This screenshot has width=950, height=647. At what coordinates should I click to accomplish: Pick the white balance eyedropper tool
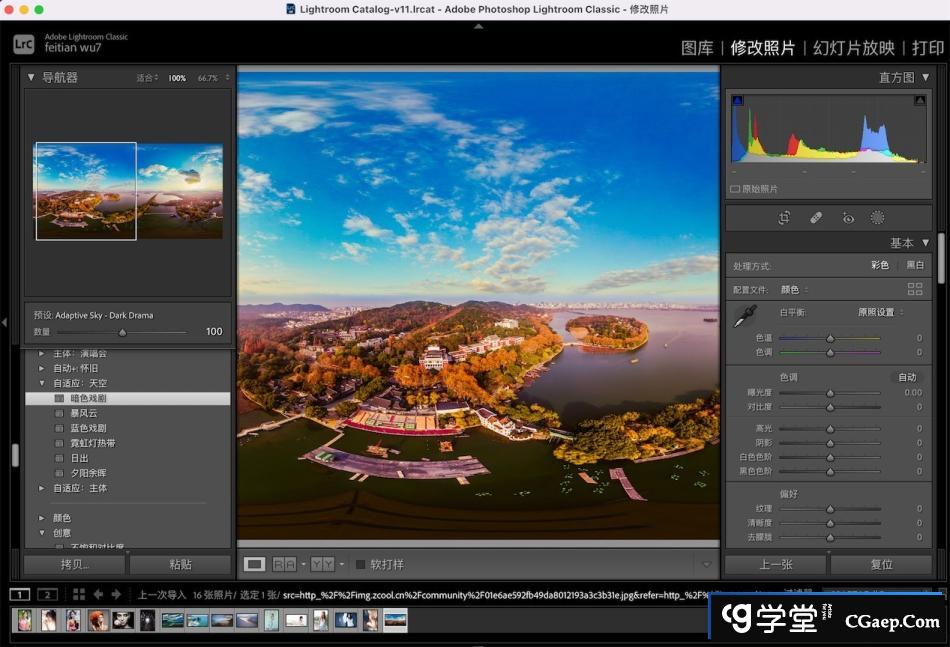pyautogui.click(x=745, y=317)
